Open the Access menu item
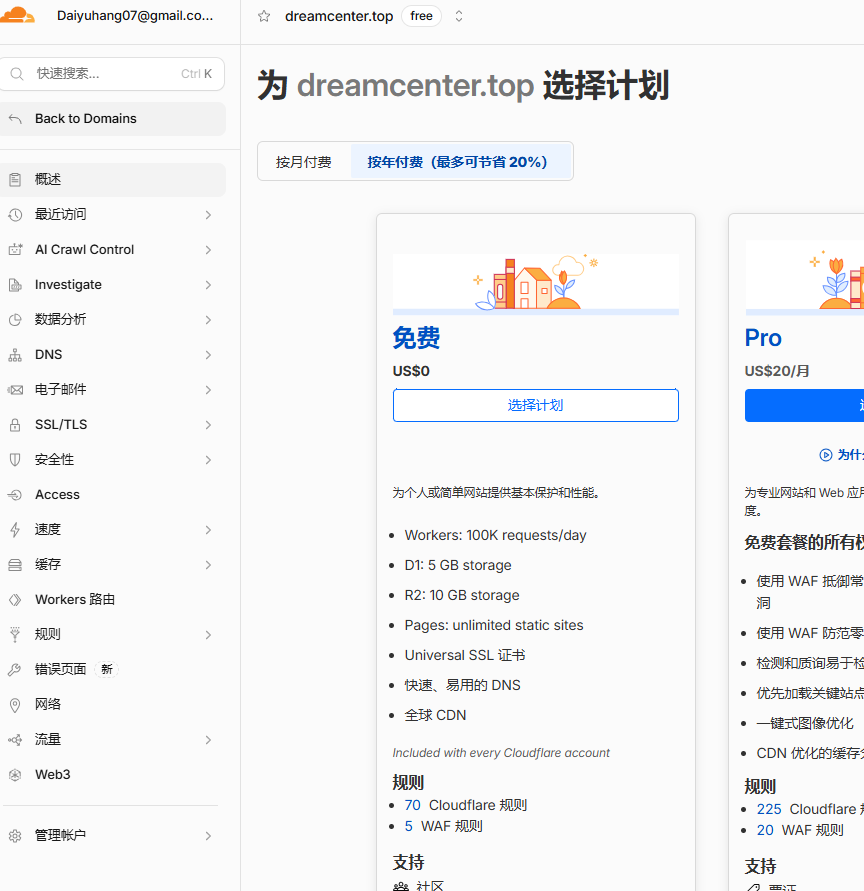864x891 pixels. (113, 495)
